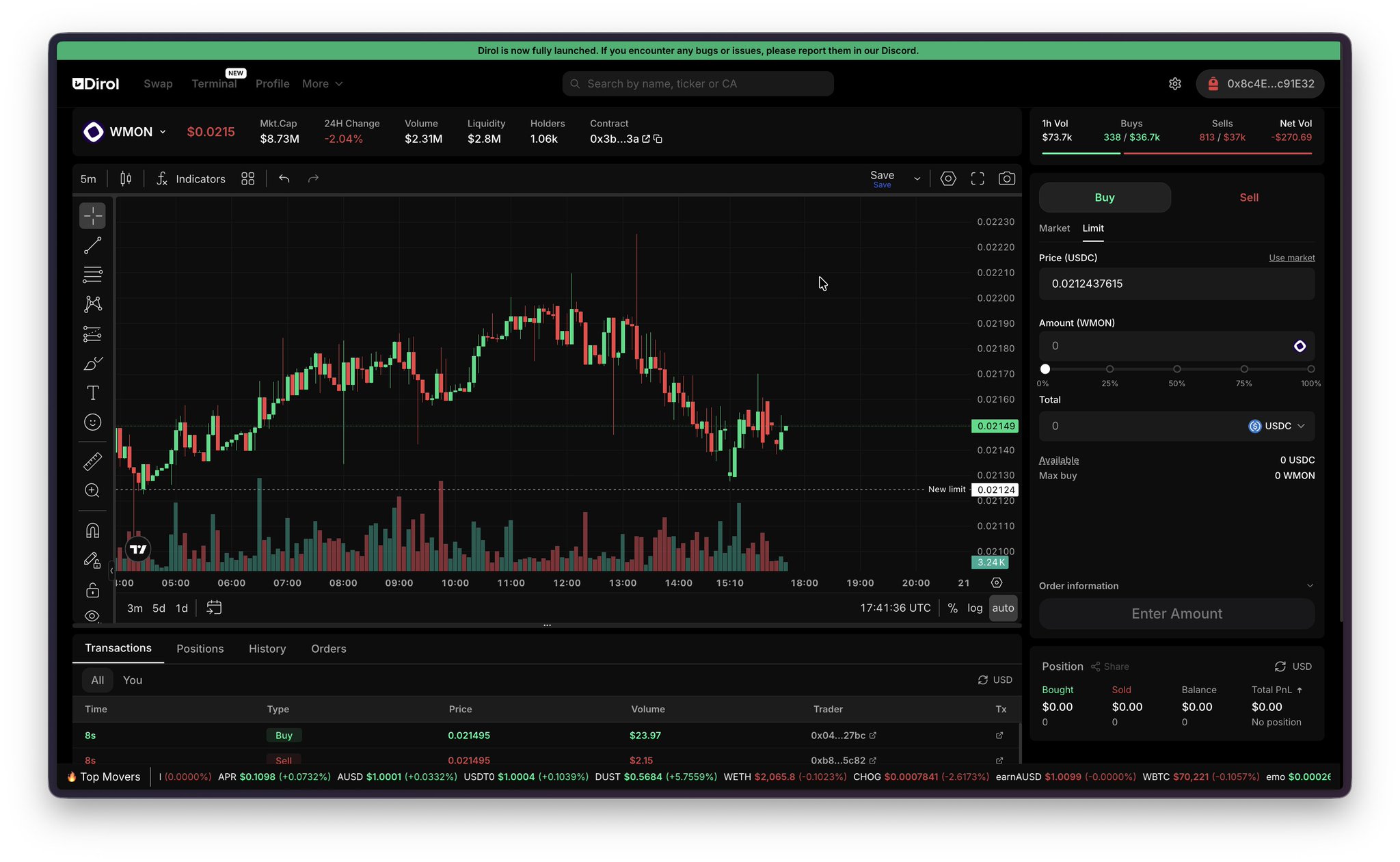
Task: Copy the contract address
Action: click(658, 139)
